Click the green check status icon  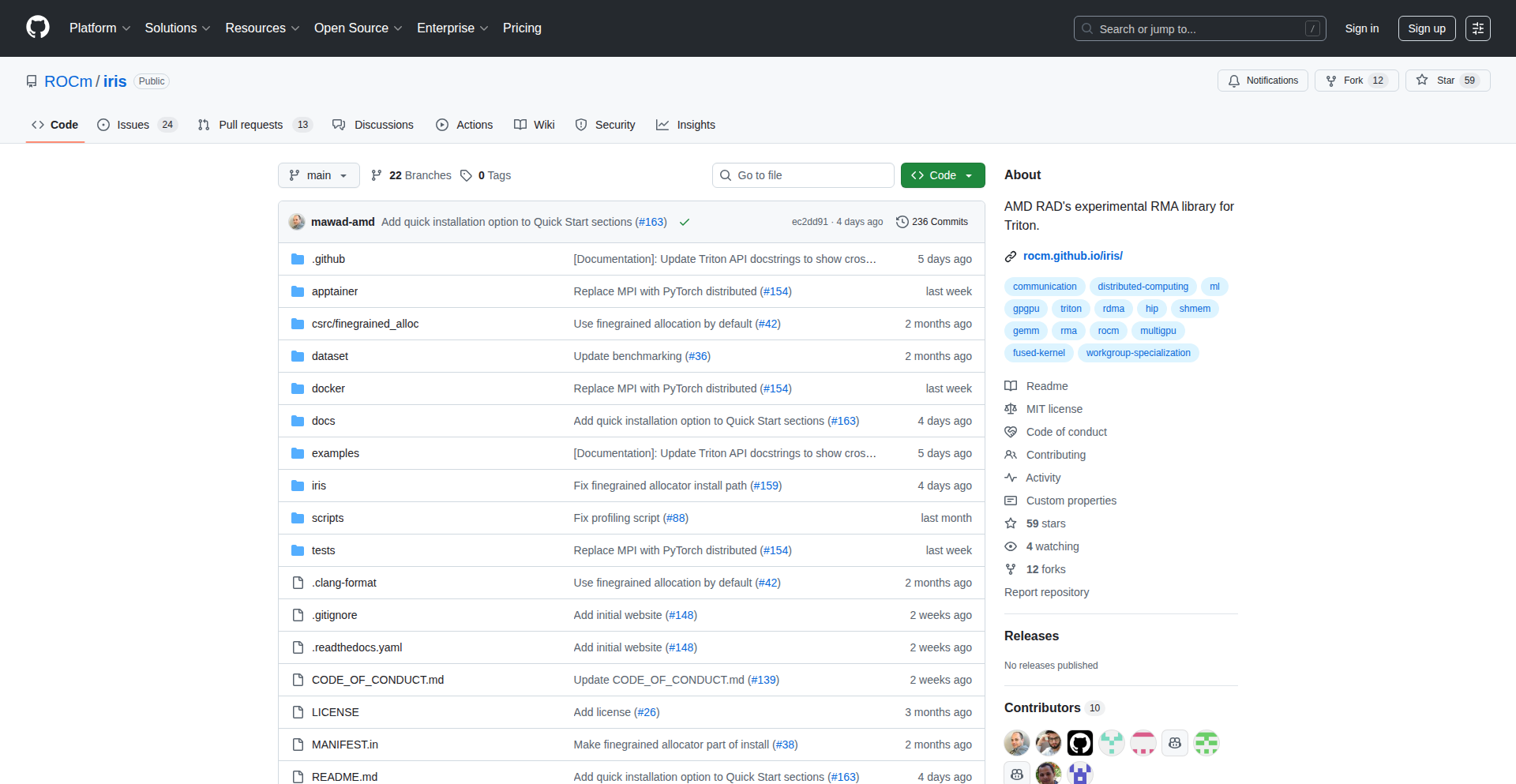685,222
